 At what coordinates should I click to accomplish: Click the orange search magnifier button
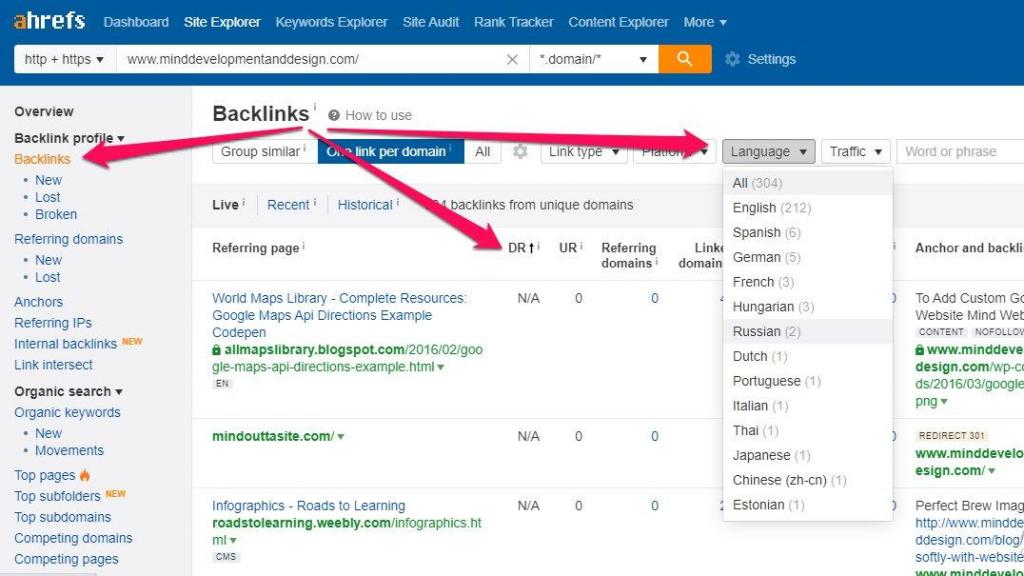[684, 59]
